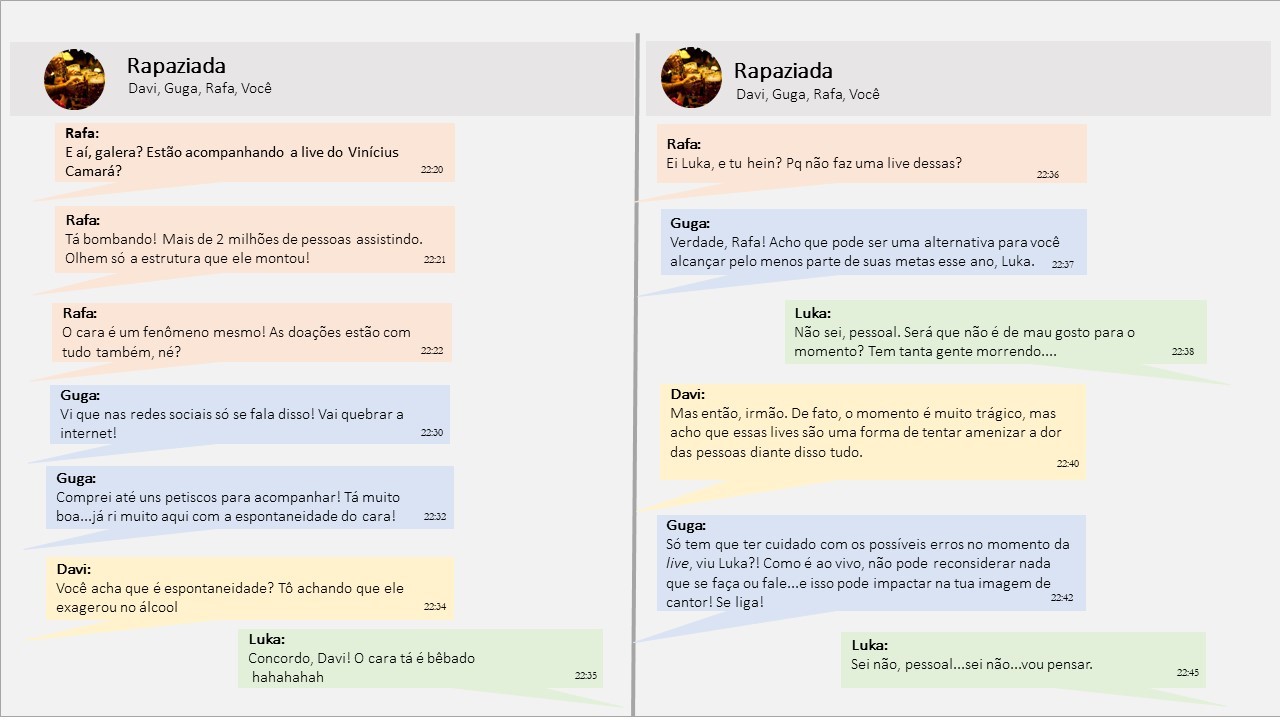This screenshot has height=720, width=1280.
Task: Select left member list Davi, Guga, Rafa, Você
Action: pos(200,88)
